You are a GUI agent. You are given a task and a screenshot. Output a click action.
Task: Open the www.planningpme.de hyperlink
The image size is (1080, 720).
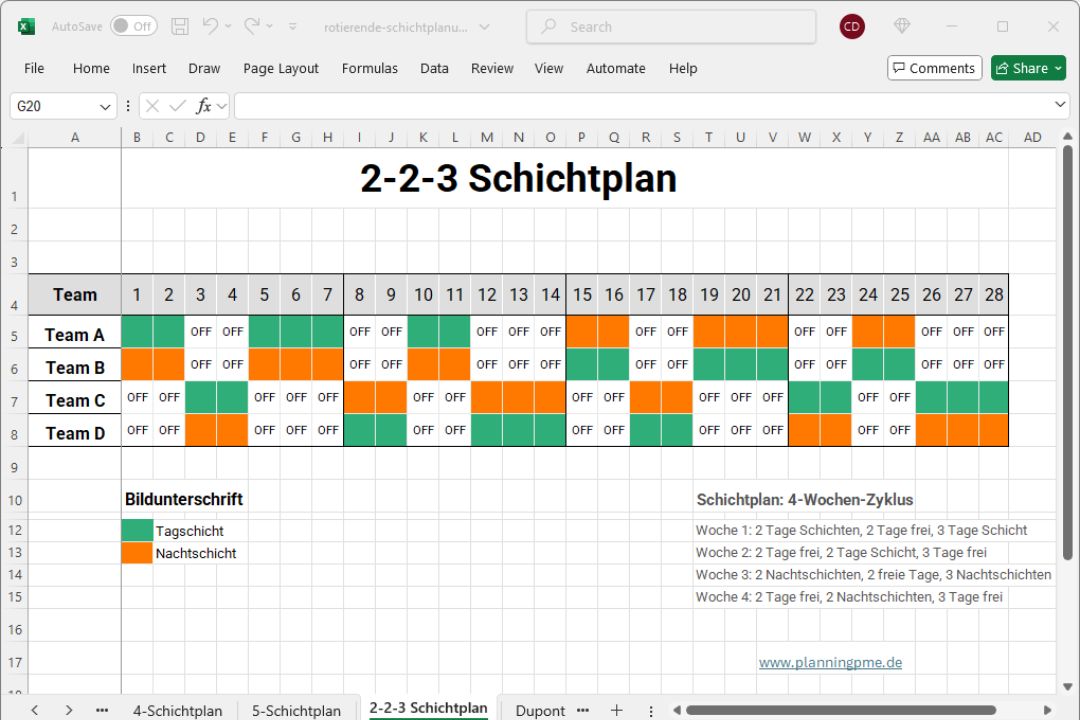[830, 662]
